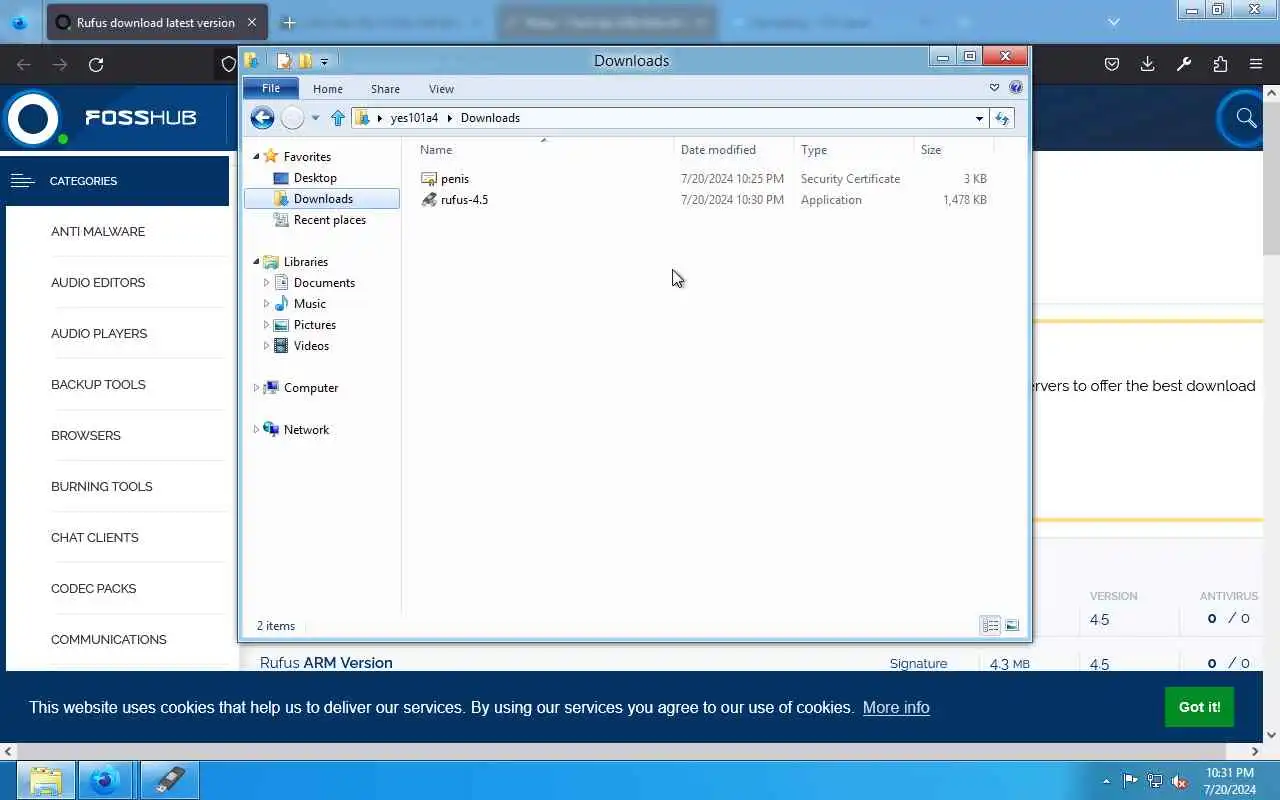
Task: Accept cookies with the Got it! button
Action: [1199, 707]
